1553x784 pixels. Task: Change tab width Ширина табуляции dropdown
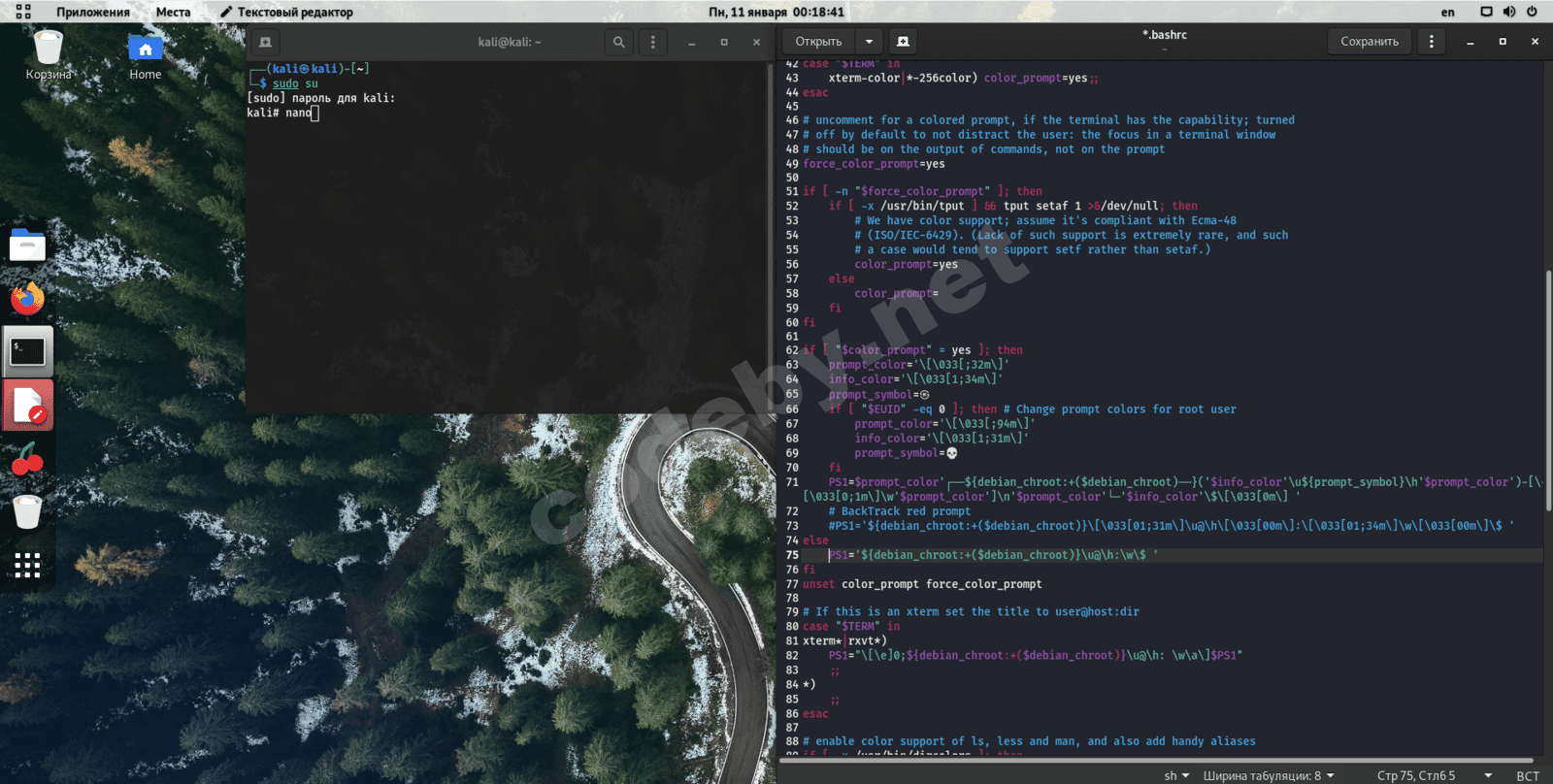pyautogui.click(x=1269, y=775)
